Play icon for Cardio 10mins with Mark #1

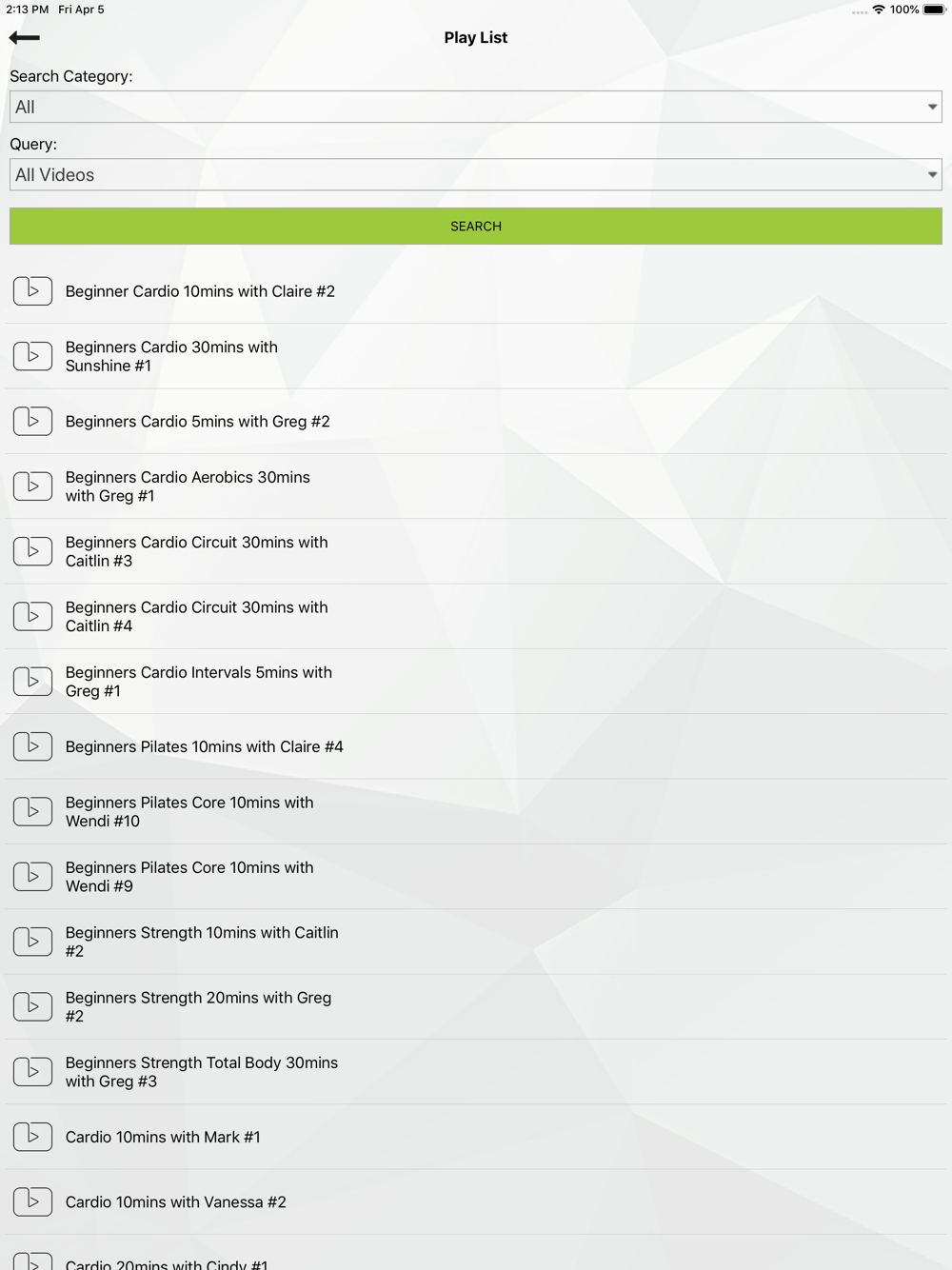(32, 1137)
